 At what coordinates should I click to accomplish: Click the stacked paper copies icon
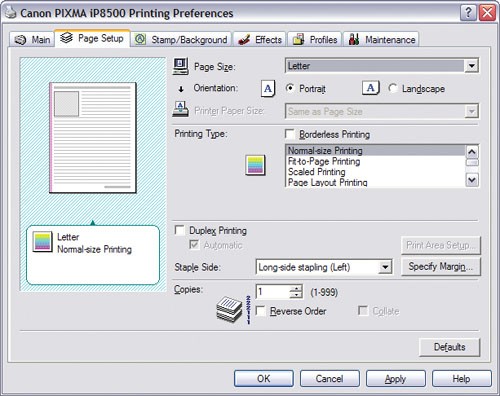point(229,309)
